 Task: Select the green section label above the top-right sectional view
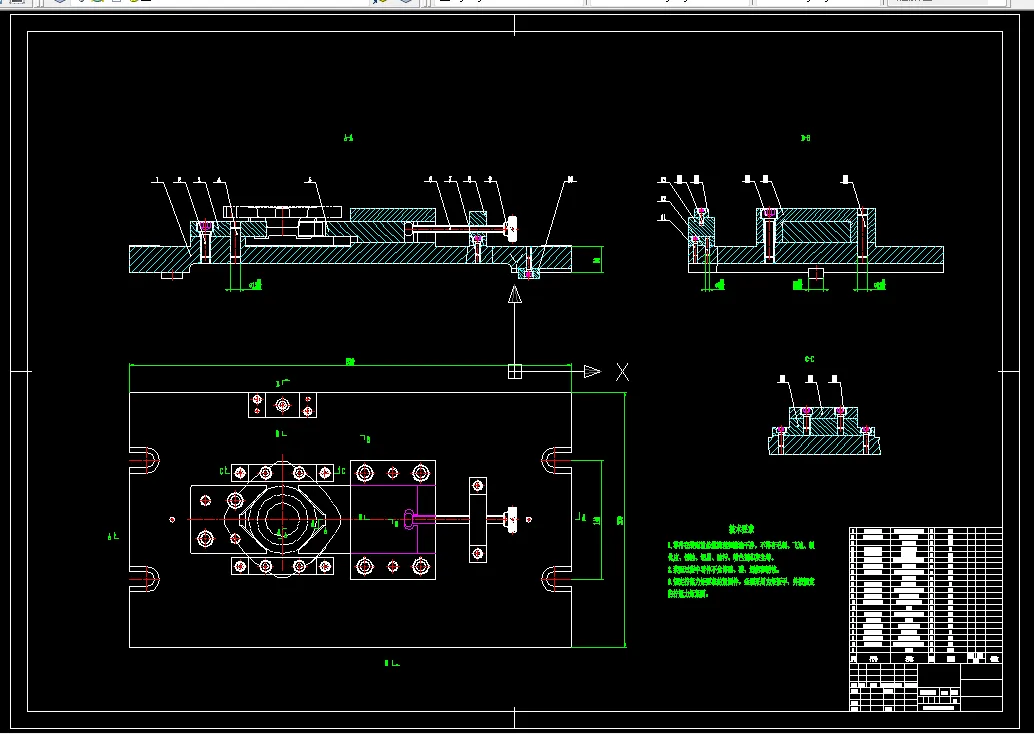pos(805,138)
